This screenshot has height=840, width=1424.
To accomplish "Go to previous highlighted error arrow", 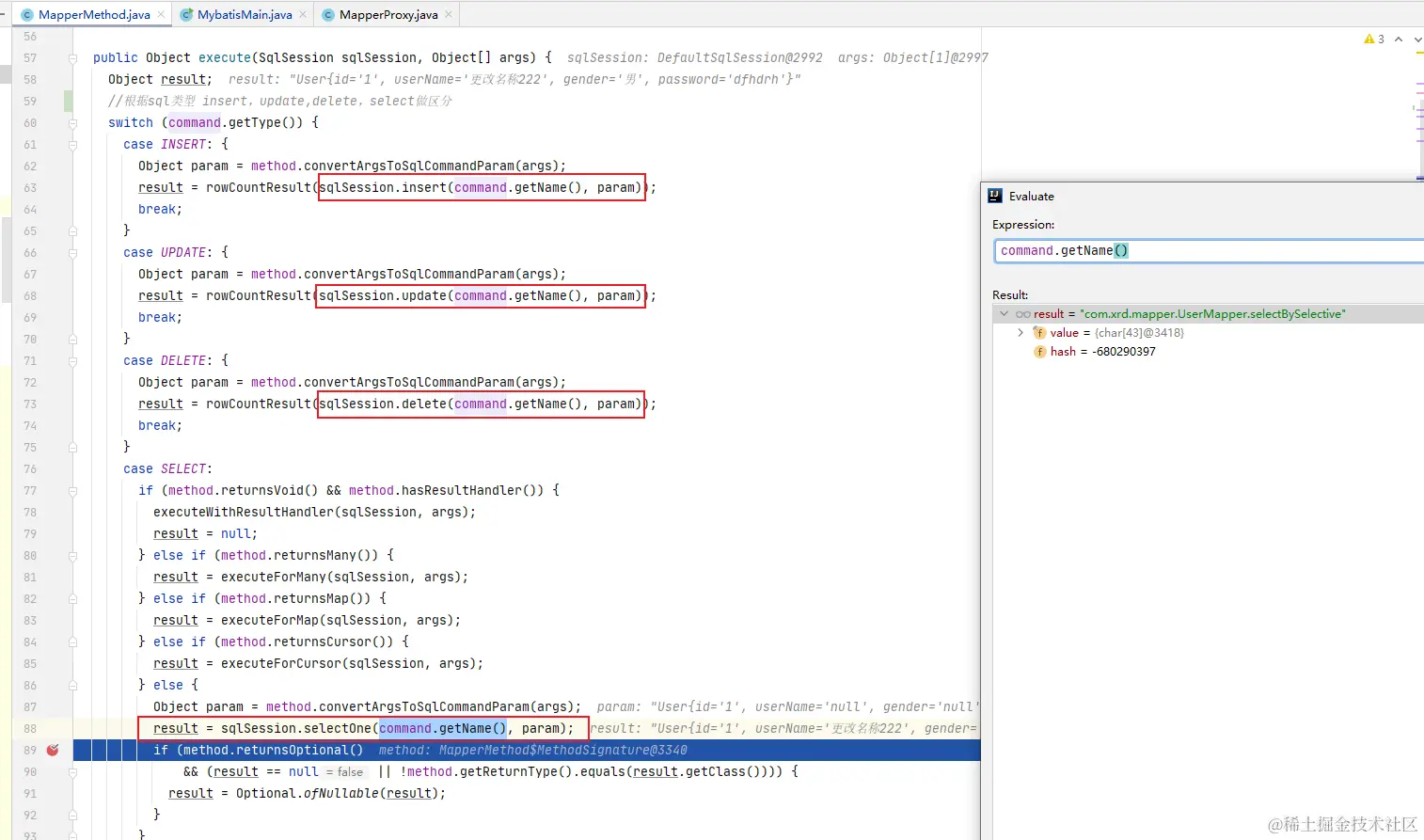I will coord(1399,39).
